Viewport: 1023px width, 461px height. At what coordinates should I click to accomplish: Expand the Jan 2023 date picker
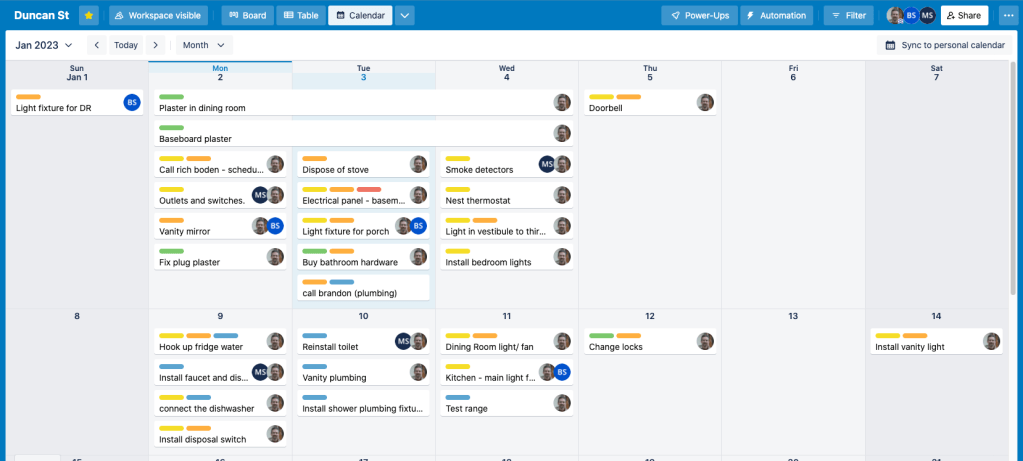pyautogui.click(x=43, y=45)
